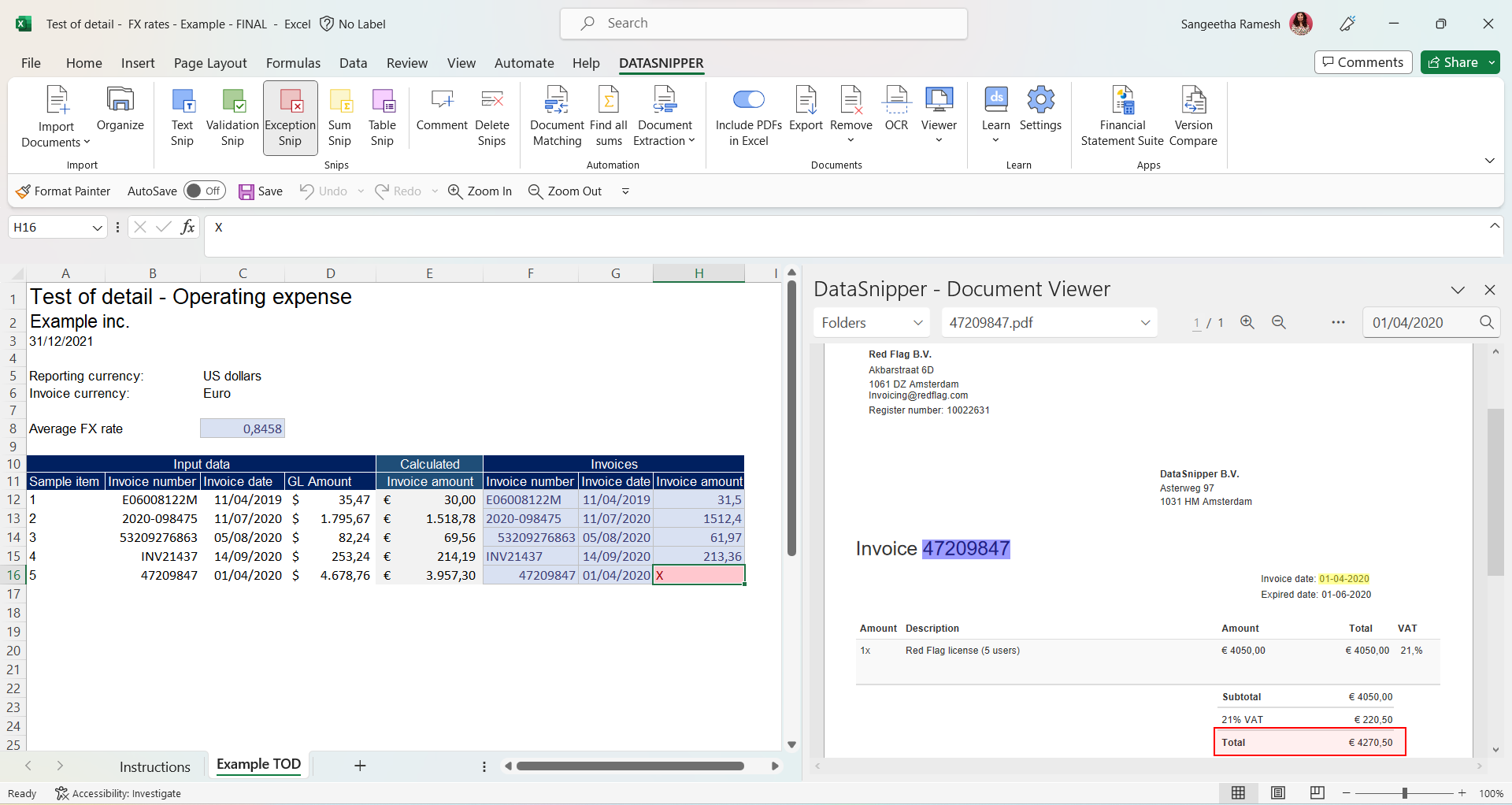Open Document Matching automation
The image size is (1512, 805).
(557, 117)
